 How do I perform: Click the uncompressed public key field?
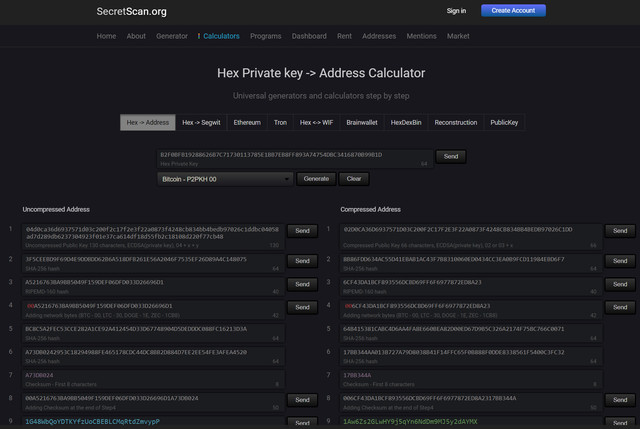(x=153, y=237)
